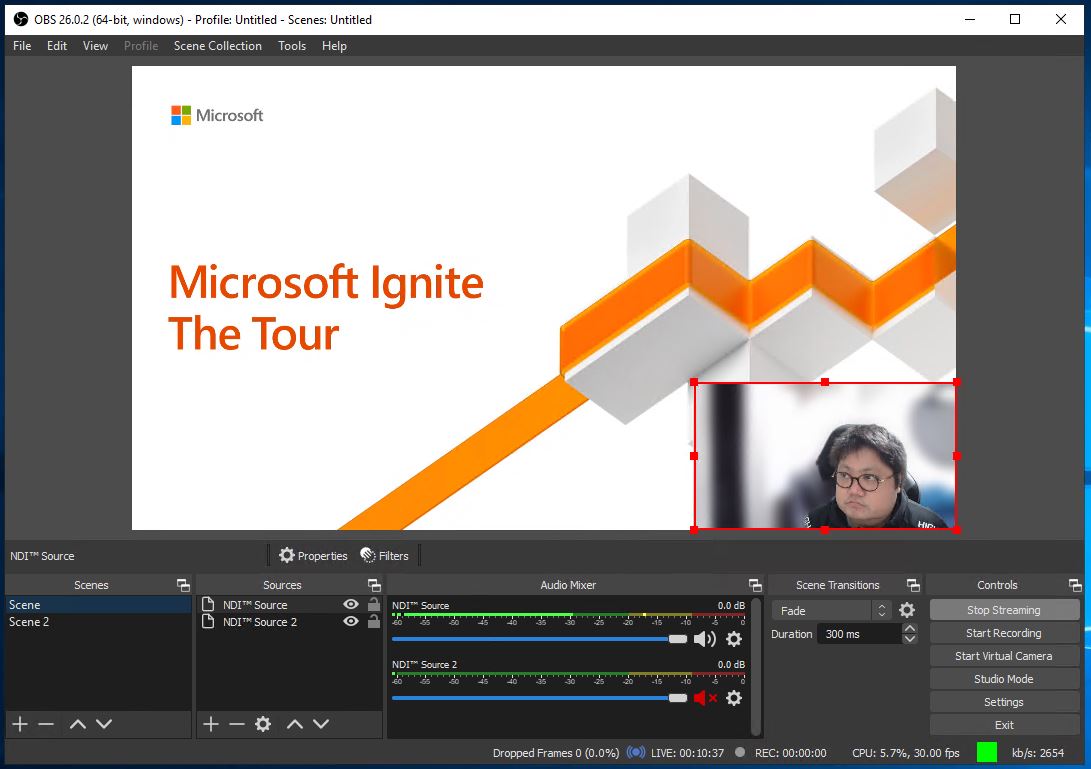
Task: Click the LIVE: 00:10:37 timer
Action: (x=687, y=753)
